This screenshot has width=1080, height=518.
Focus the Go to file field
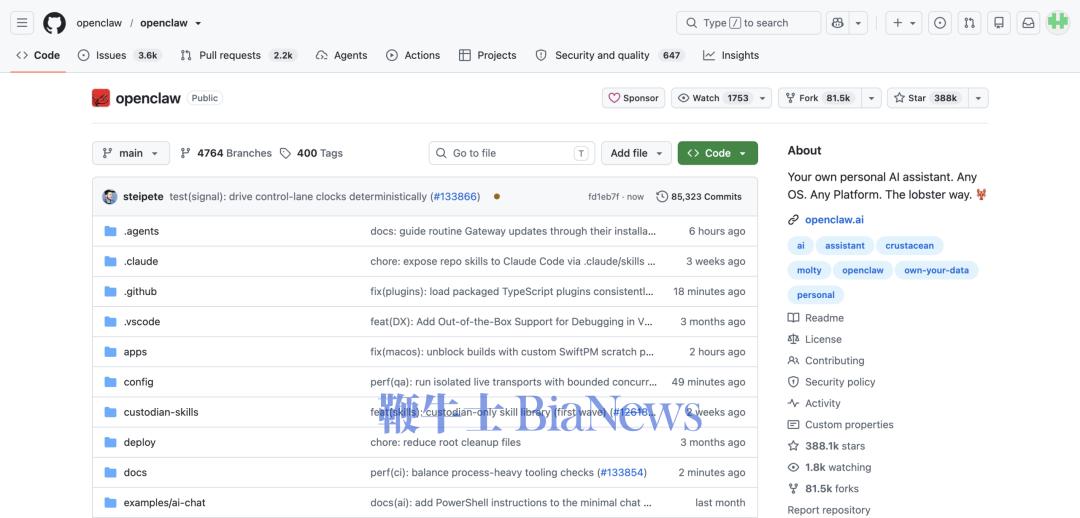pyautogui.click(x=512, y=153)
